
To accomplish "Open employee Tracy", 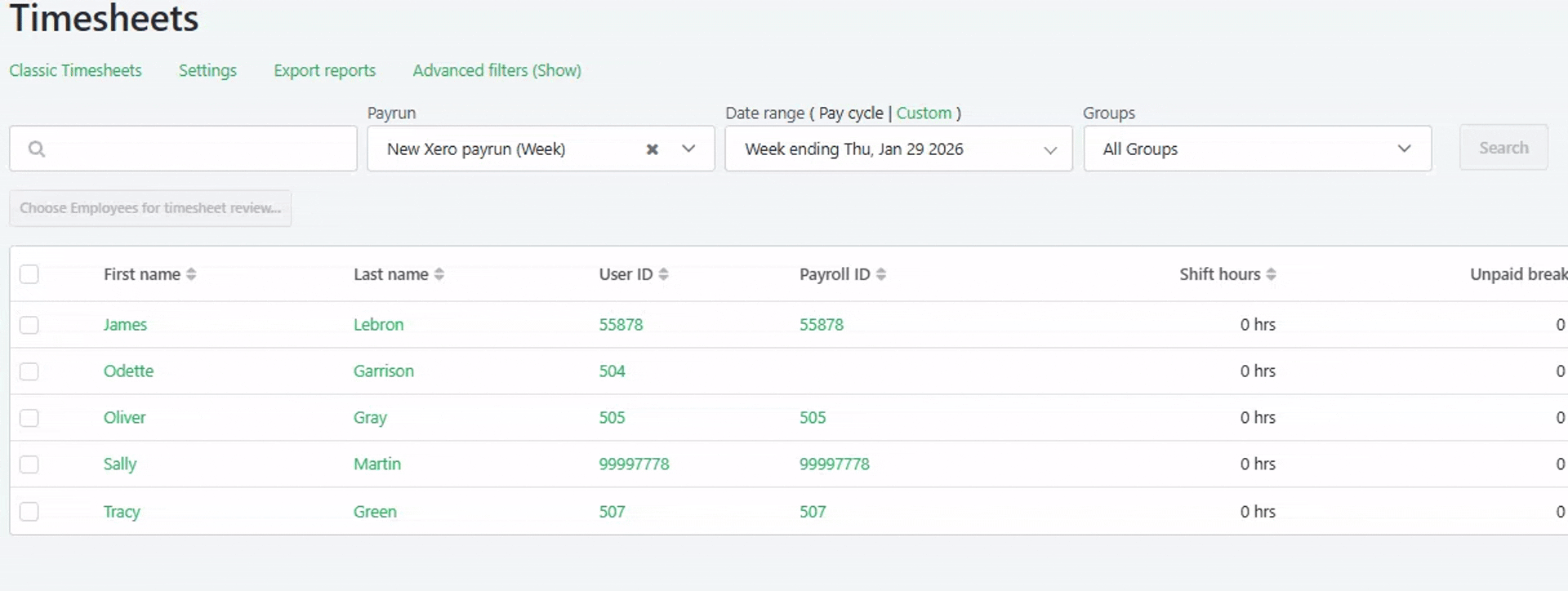I will click(122, 512).
